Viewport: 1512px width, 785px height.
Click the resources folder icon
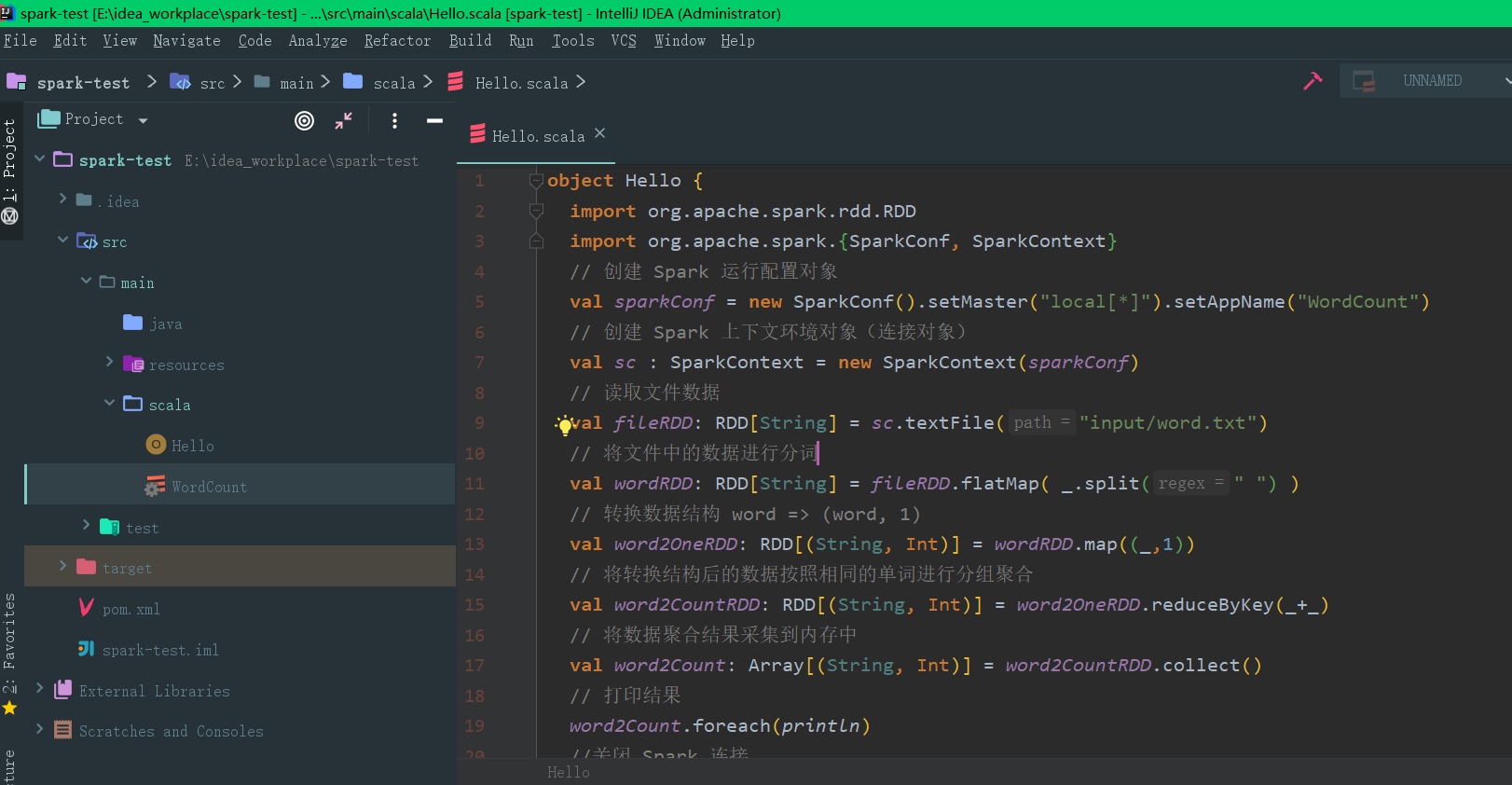click(133, 364)
